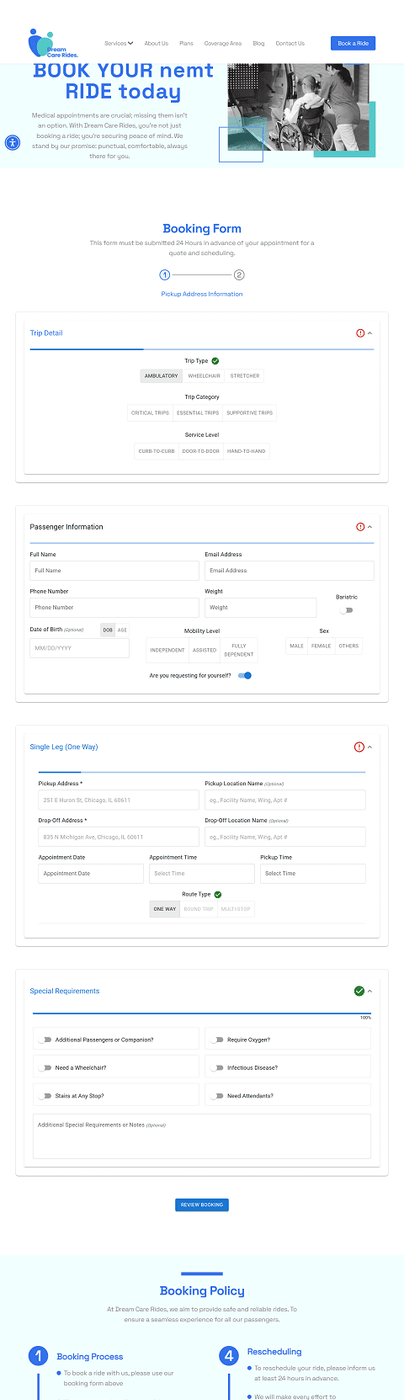Choose Female sex option
The height and width of the screenshot is (1400, 404).
(x=321, y=646)
